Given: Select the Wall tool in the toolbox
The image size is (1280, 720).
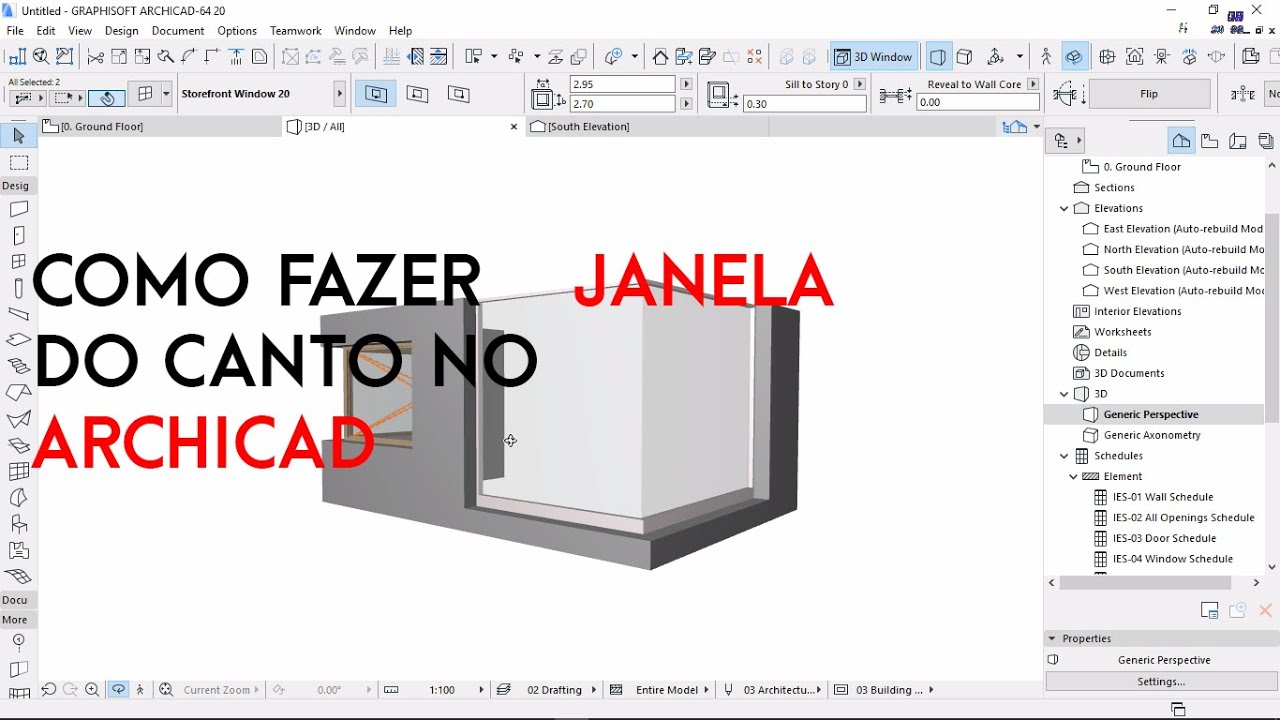Looking at the screenshot, I should [x=18, y=210].
